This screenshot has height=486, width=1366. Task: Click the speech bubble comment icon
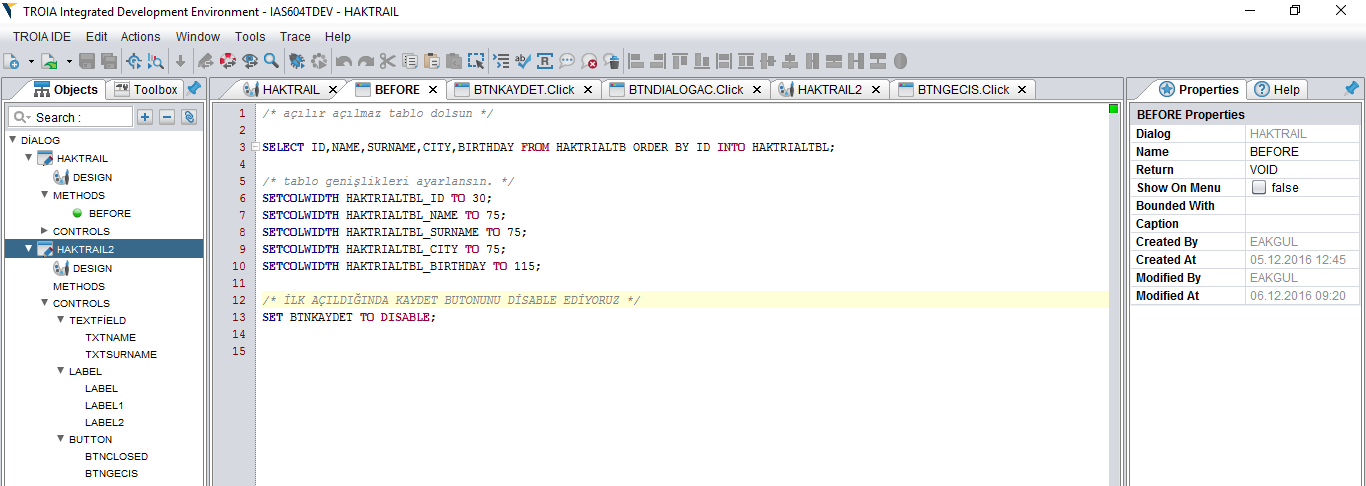coord(567,61)
